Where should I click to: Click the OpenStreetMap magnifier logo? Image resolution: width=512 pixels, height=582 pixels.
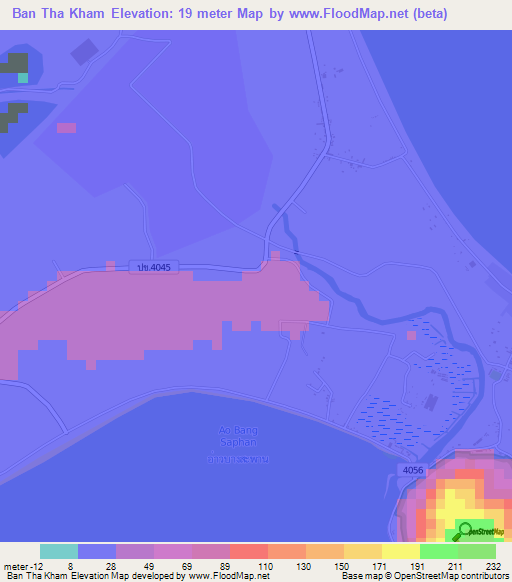pos(478,532)
